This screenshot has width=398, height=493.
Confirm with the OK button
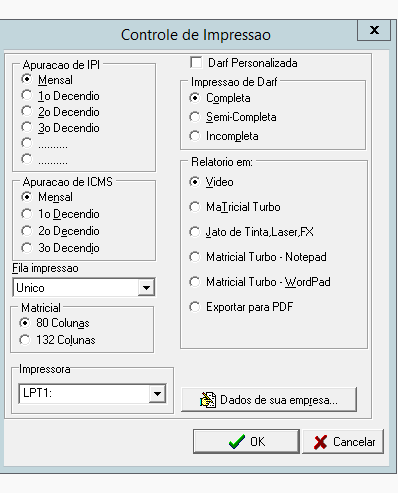246,441
